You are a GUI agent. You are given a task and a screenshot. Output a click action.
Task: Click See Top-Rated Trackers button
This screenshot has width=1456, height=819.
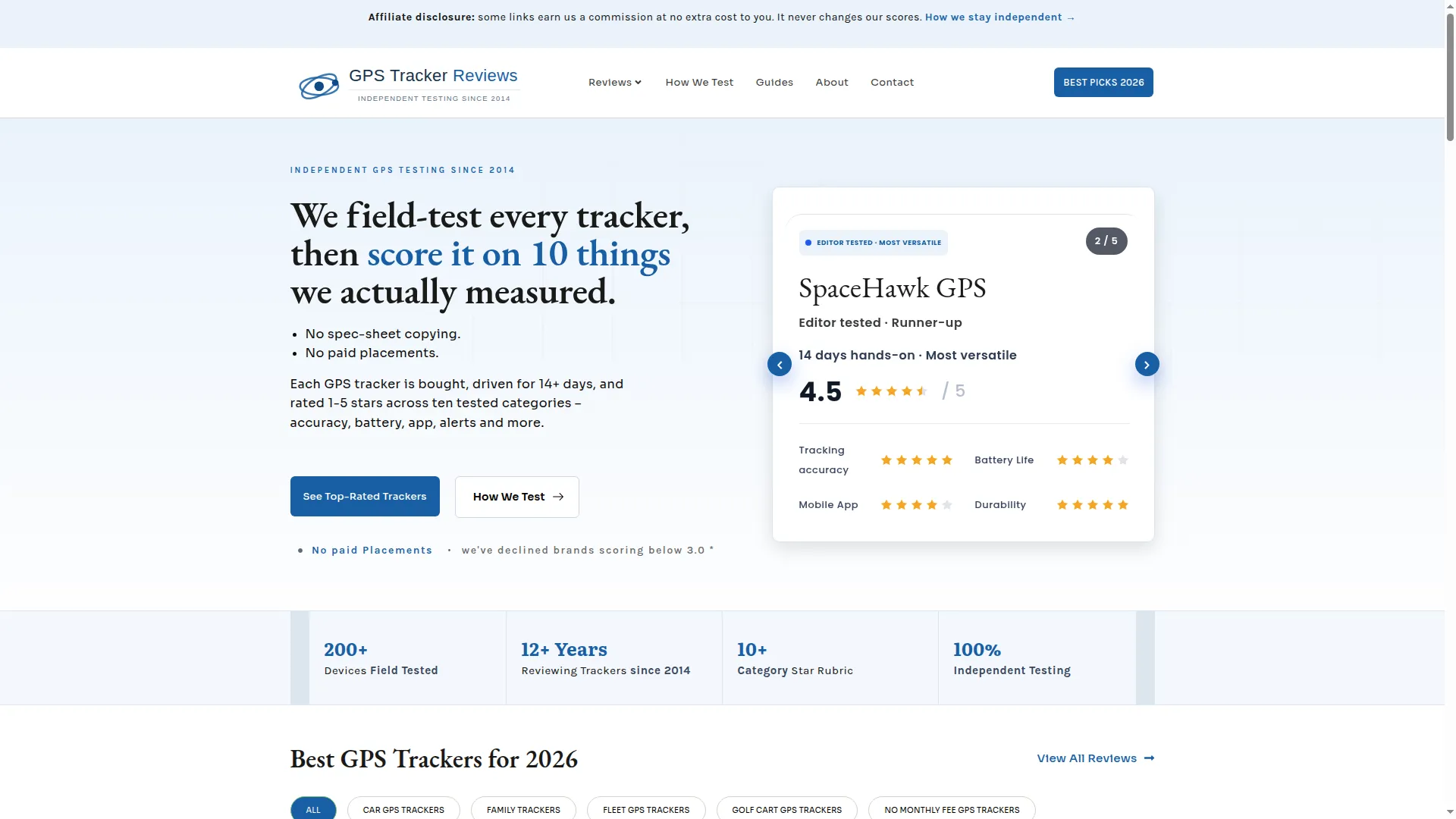click(x=365, y=497)
